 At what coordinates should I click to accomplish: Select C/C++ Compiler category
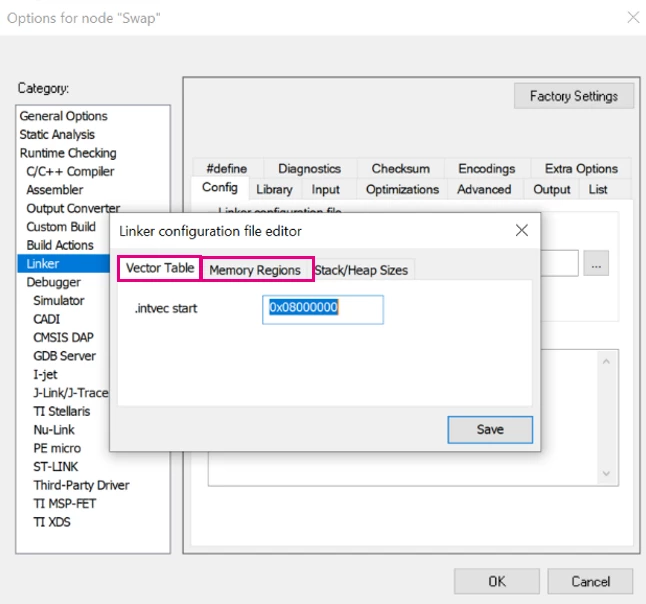click(70, 171)
